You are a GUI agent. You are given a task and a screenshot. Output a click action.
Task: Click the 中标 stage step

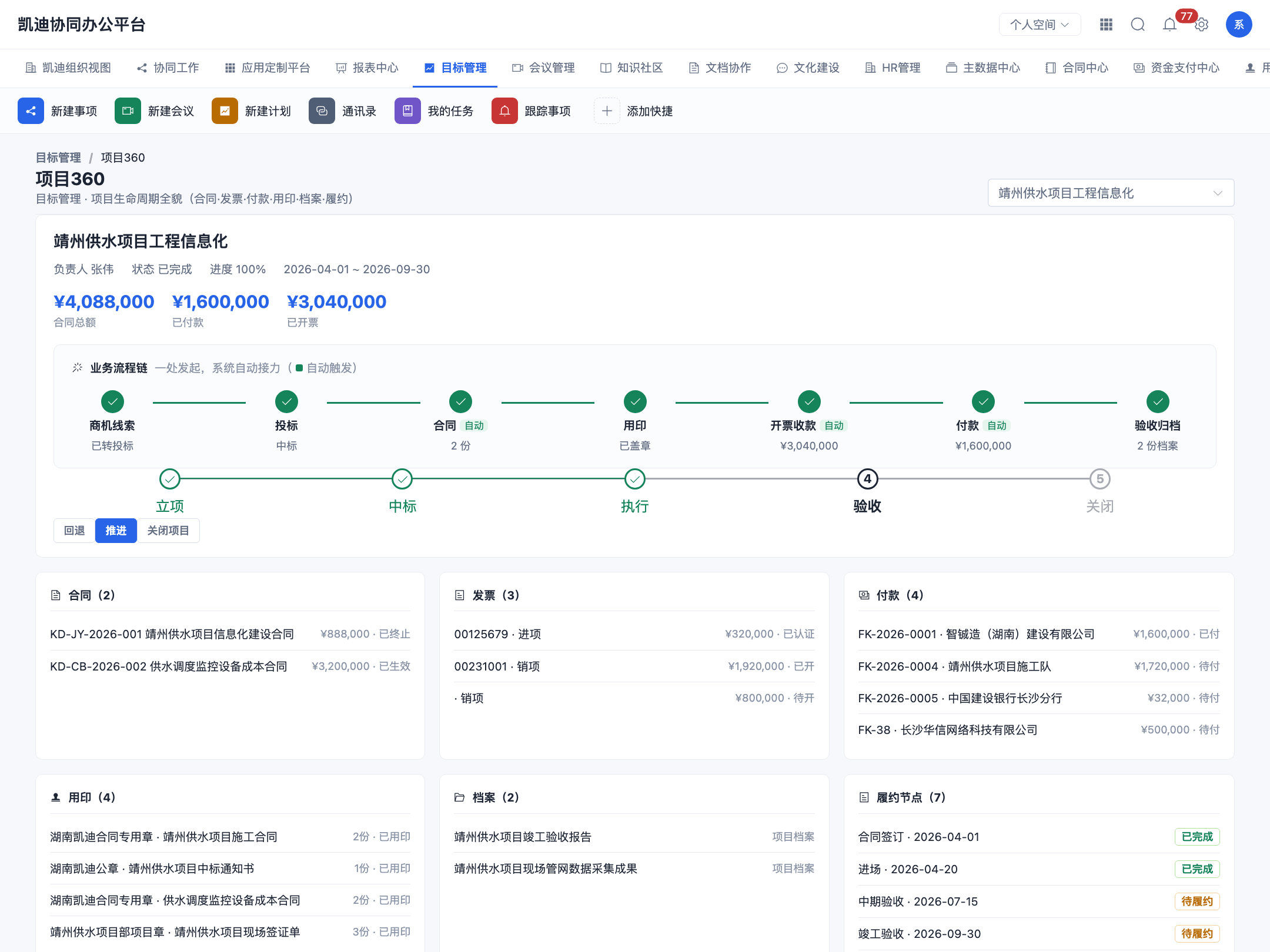(x=402, y=491)
